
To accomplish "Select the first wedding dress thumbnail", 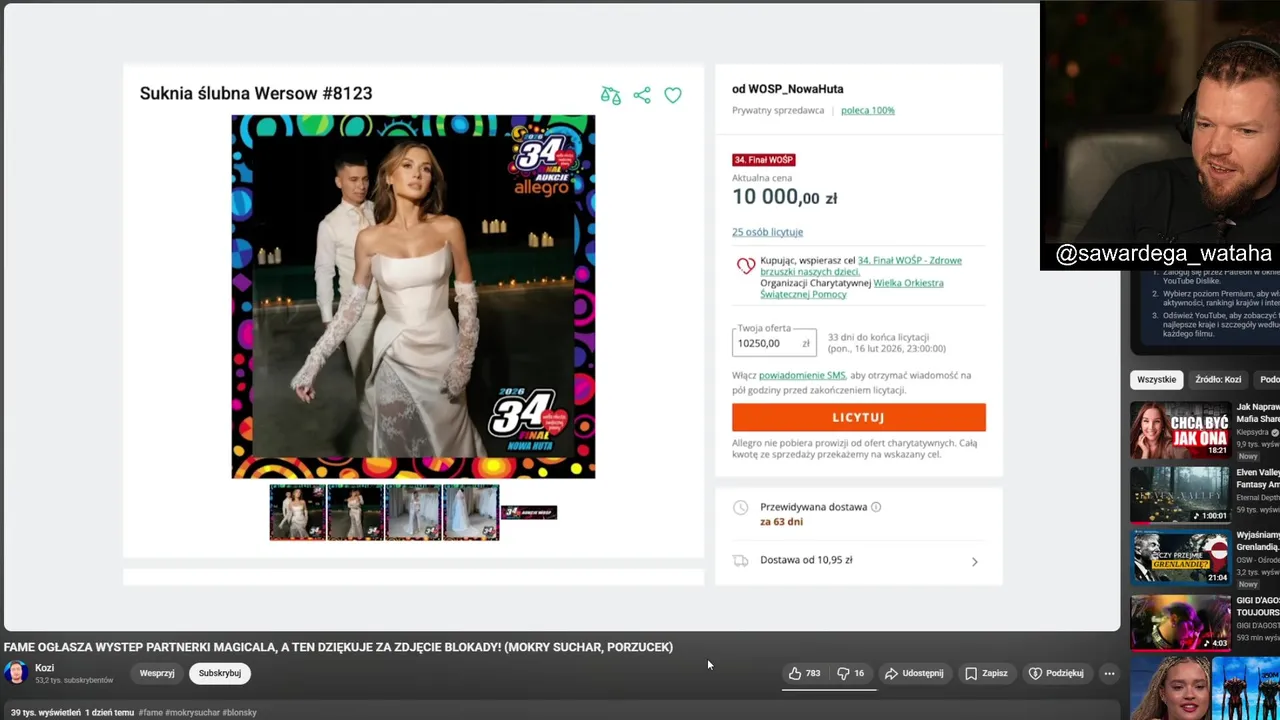I will [x=297, y=512].
